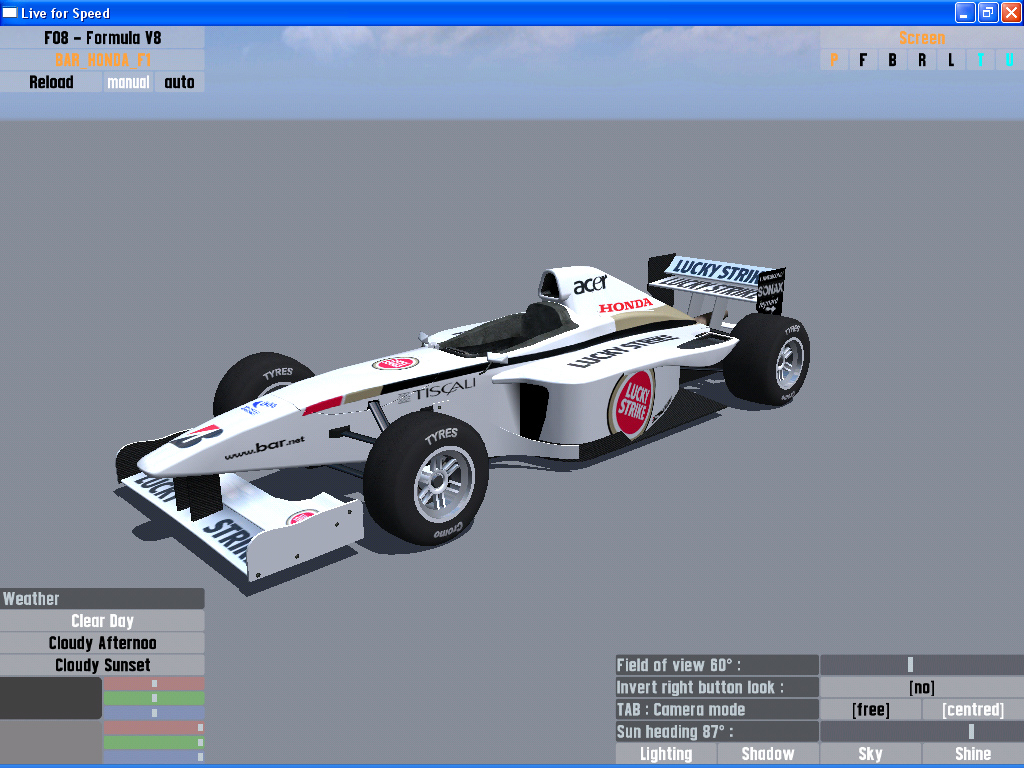Choose Cloudy Afternoon weather
The width and height of the screenshot is (1024, 768).
(103, 643)
